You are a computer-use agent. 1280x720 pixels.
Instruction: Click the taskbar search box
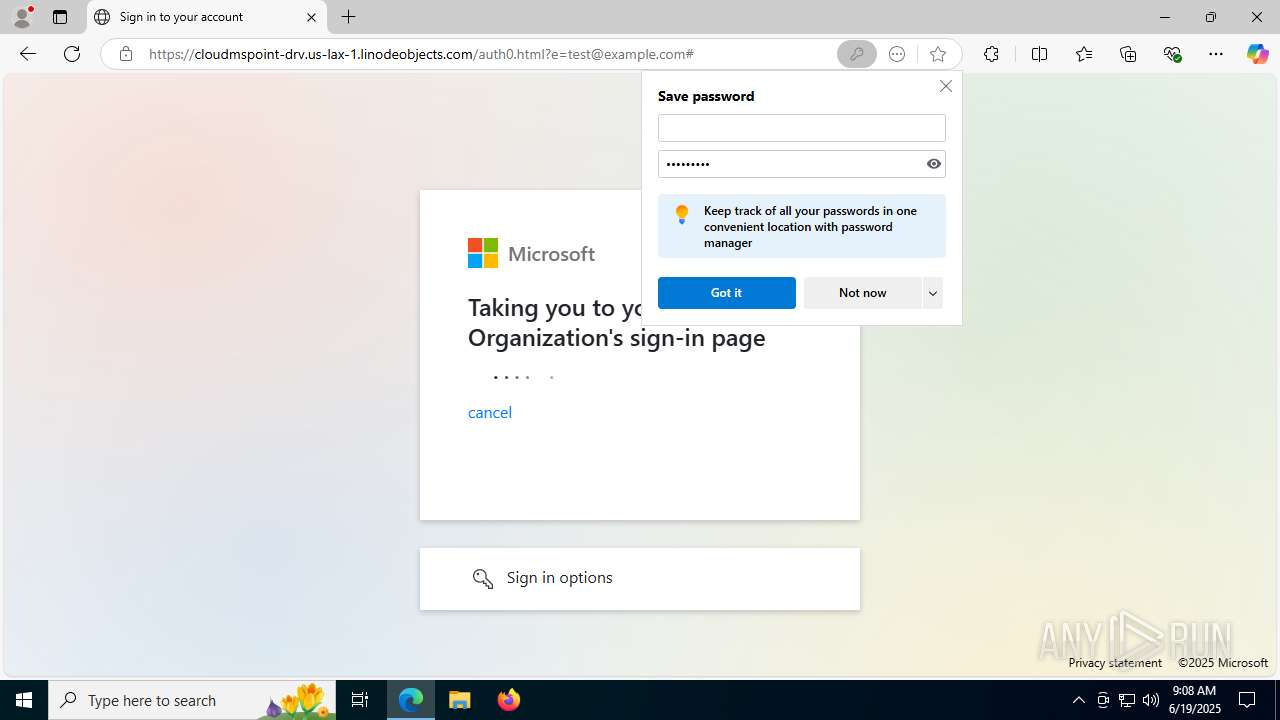(x=192, y=700)
